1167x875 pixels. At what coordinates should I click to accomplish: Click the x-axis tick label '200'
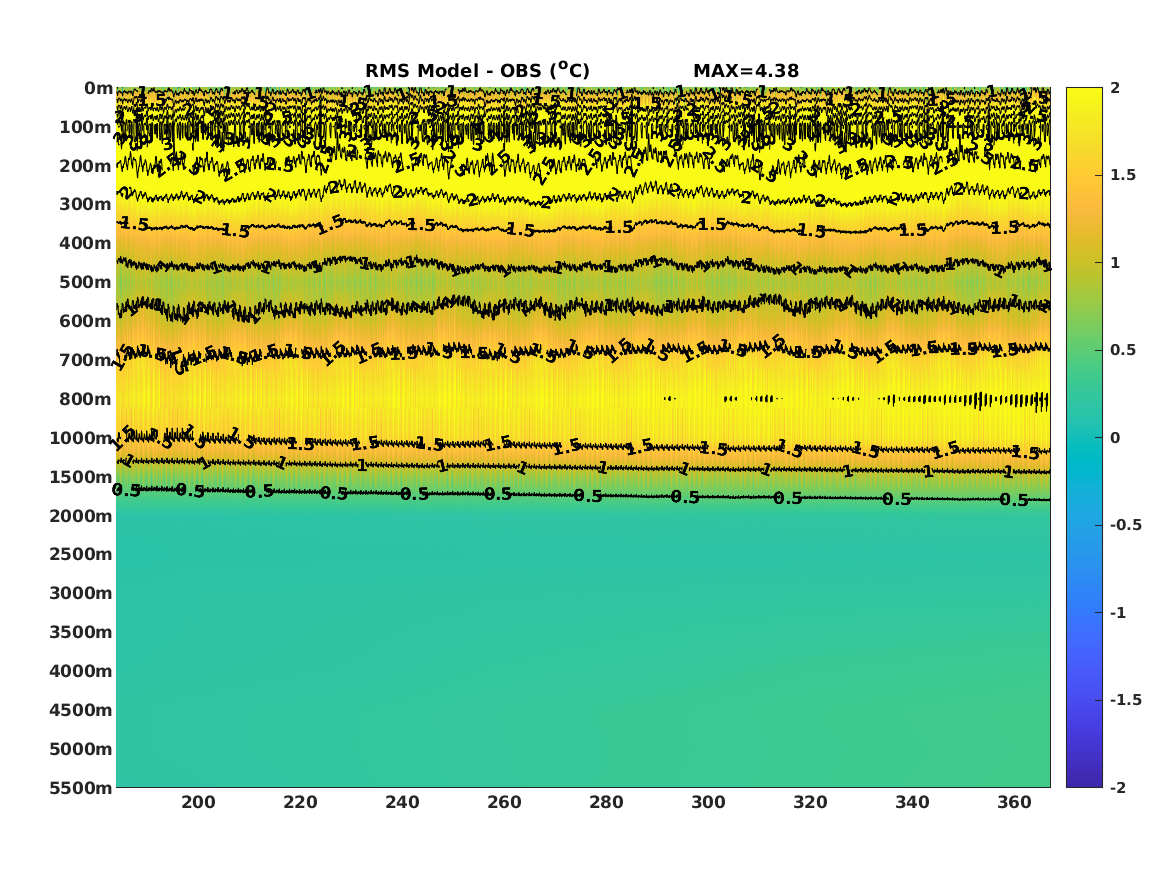pos(199,802)
